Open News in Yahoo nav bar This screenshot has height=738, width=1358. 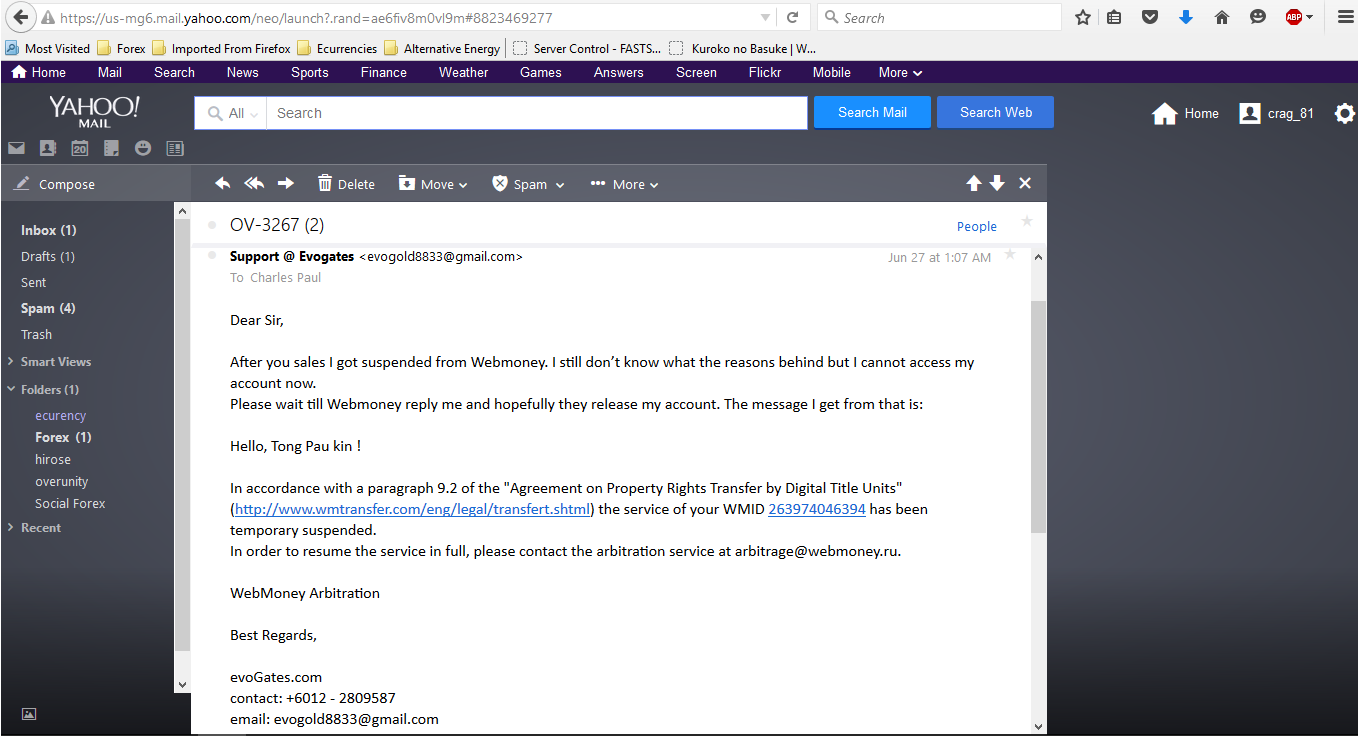pos(242,72)
